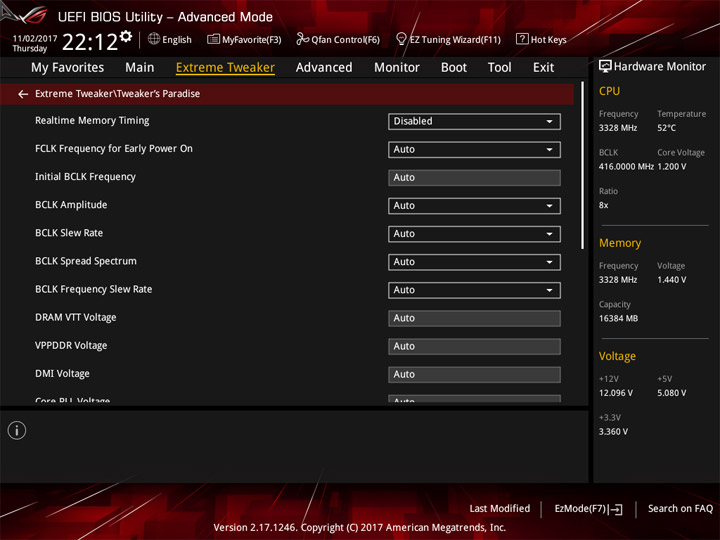Open the BCLK Slew Rate dropdown
Screen dimensions: 720x540
(x=474, y=234)
